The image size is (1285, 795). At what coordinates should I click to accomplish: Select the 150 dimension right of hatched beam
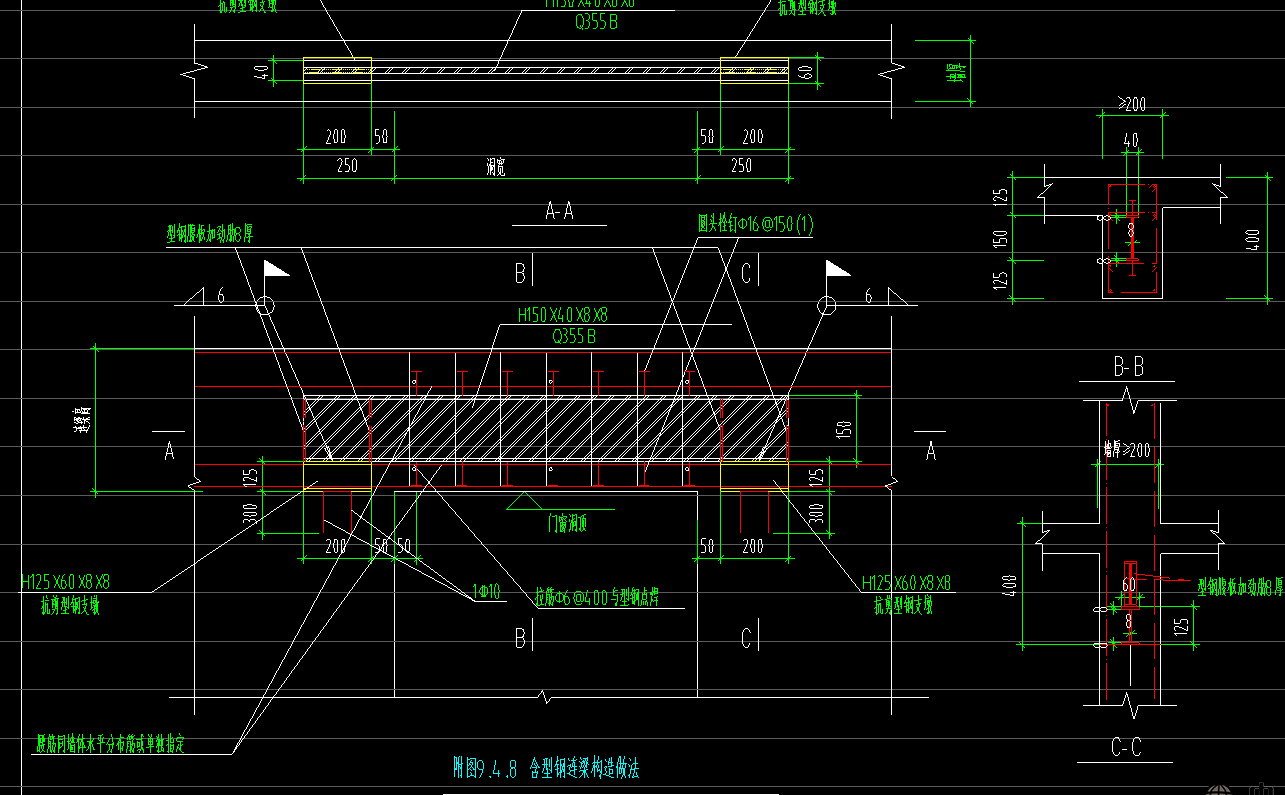coord(844,429)
